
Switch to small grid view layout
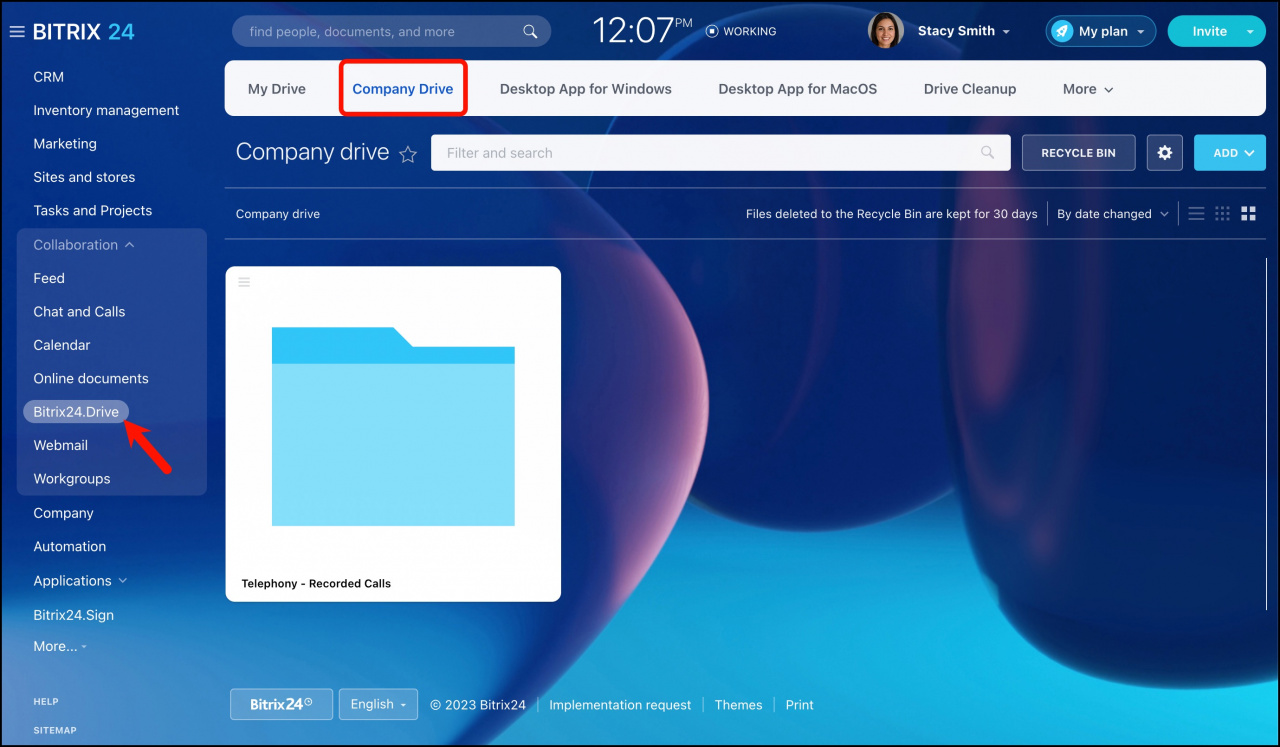tap(1222, 213)
